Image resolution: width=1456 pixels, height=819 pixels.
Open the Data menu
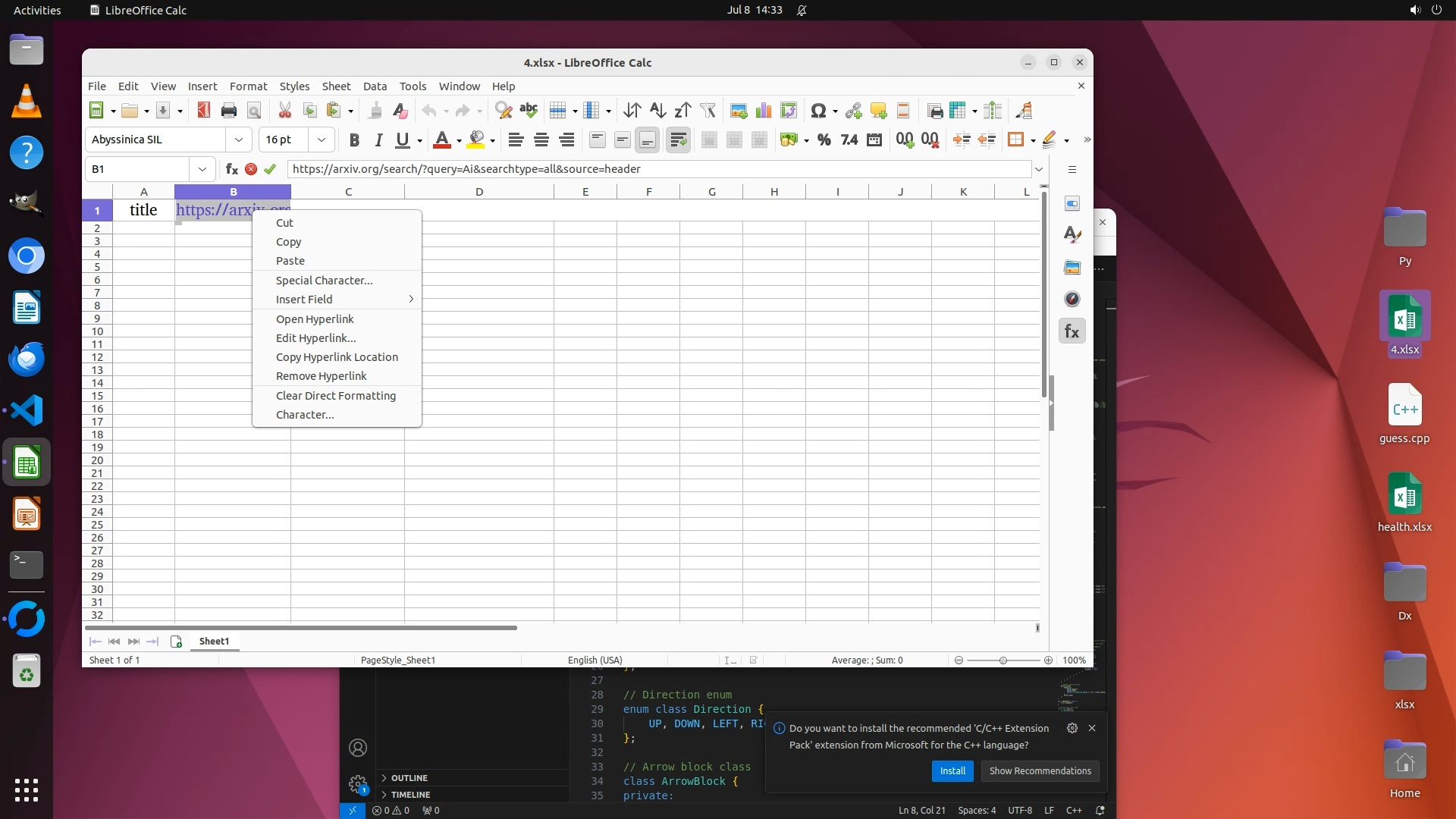coord(375,86)
